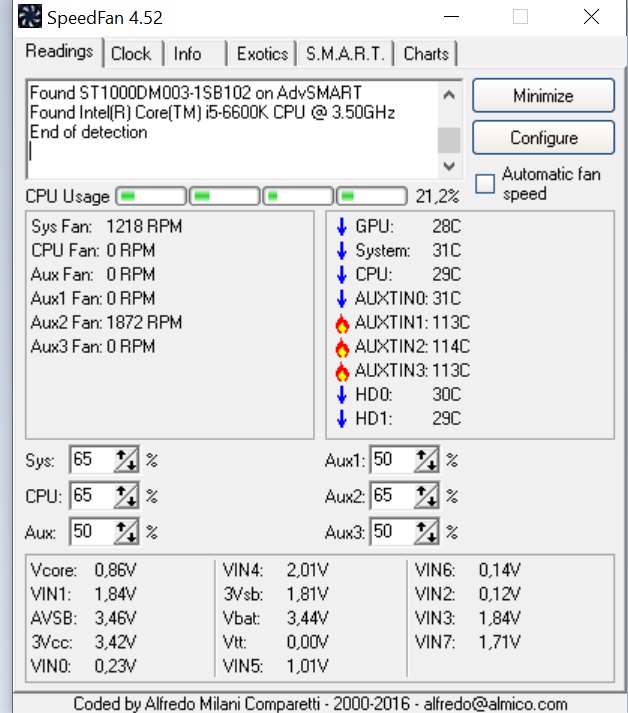The height and width of the screenshot is (713, 628).
Task: Adjust the CPU fan speed spinner arrows
Action: point(126,496)
